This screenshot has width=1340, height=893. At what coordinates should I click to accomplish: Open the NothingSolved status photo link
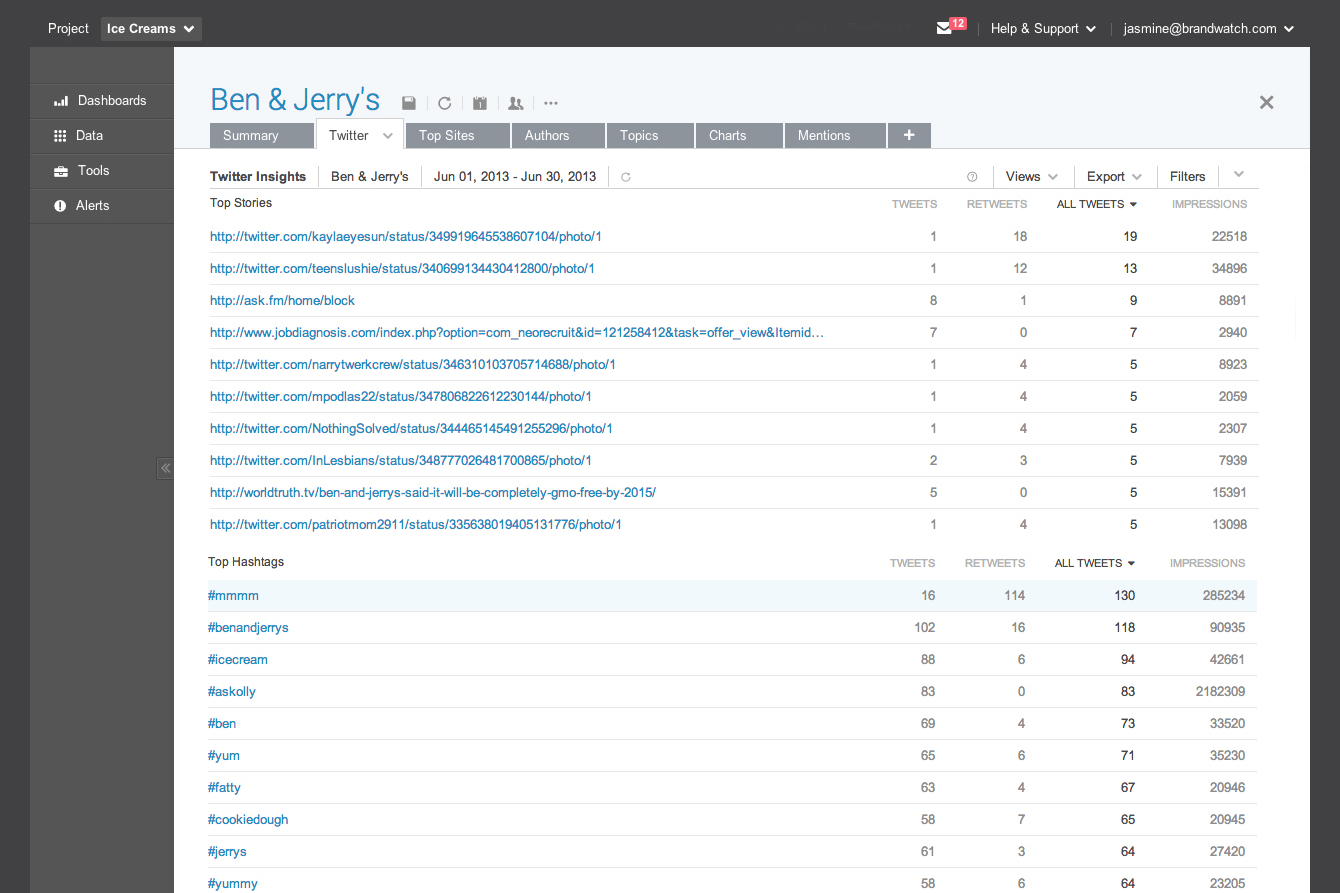(411, 429)
